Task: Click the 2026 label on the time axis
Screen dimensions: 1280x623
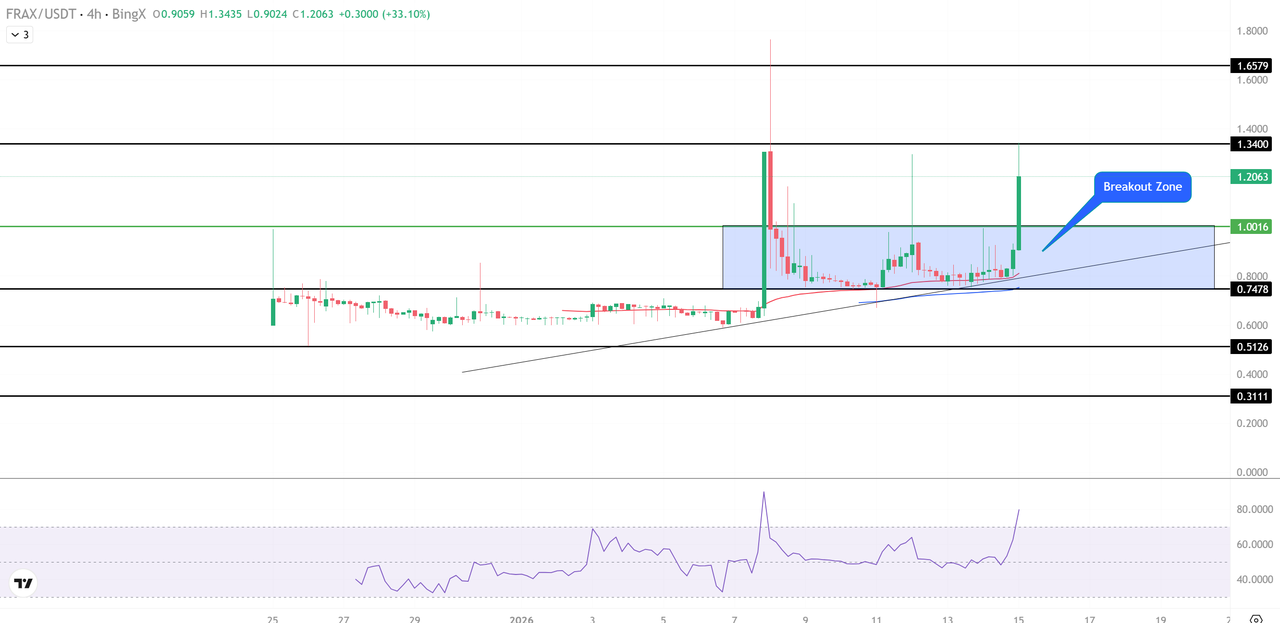Action: 520,618
